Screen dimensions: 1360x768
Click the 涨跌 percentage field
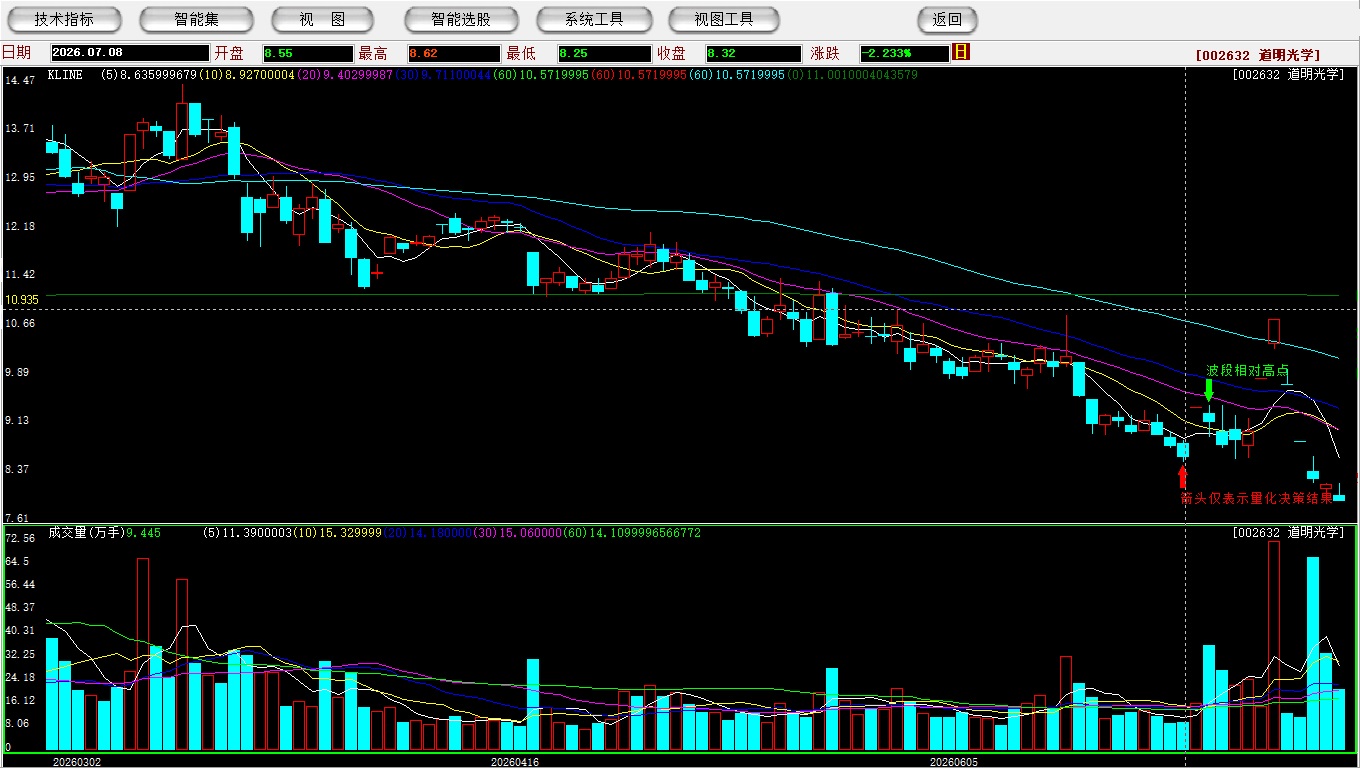click(904, 53)
